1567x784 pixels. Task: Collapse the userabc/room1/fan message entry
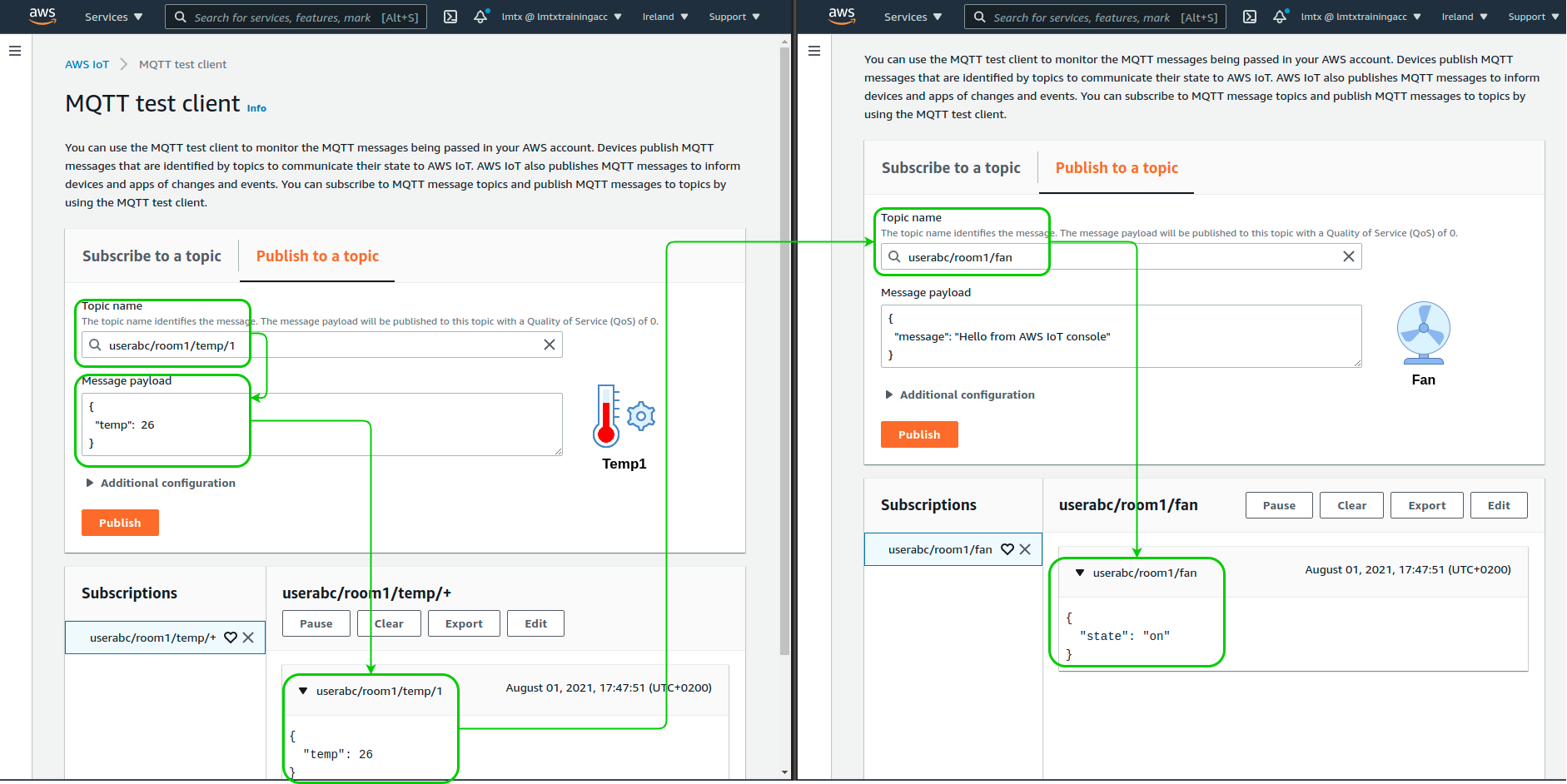click(x=1080, y=573)
